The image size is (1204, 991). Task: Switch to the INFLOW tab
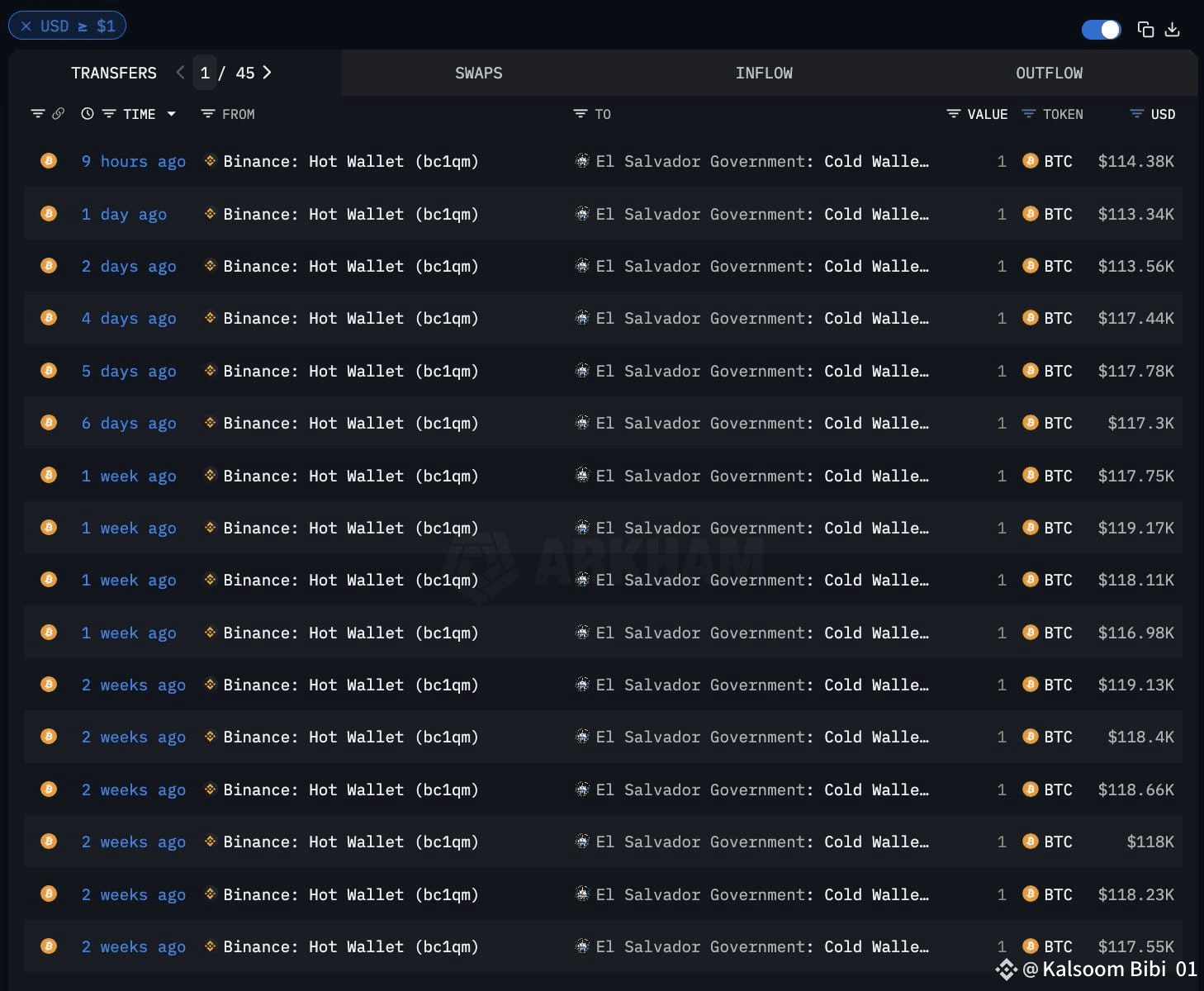pyautogui.click(x=764, y=73)
